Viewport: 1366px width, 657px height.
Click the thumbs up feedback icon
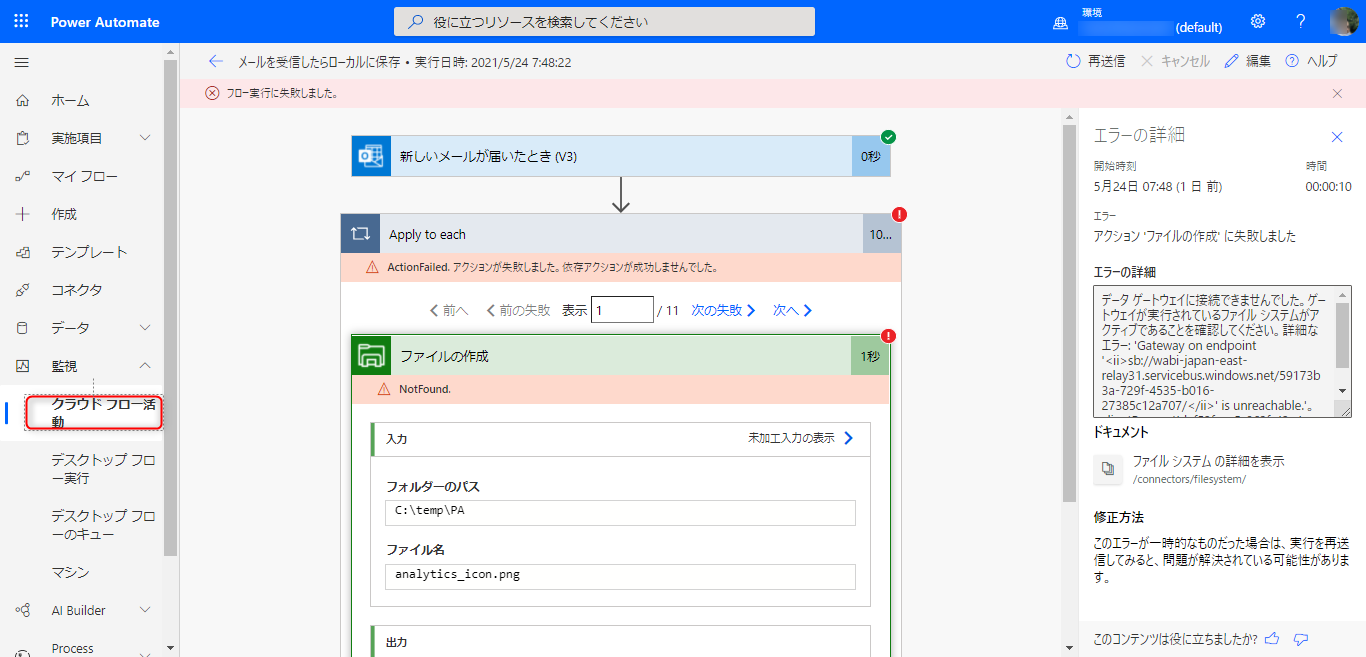[1272, 638]
